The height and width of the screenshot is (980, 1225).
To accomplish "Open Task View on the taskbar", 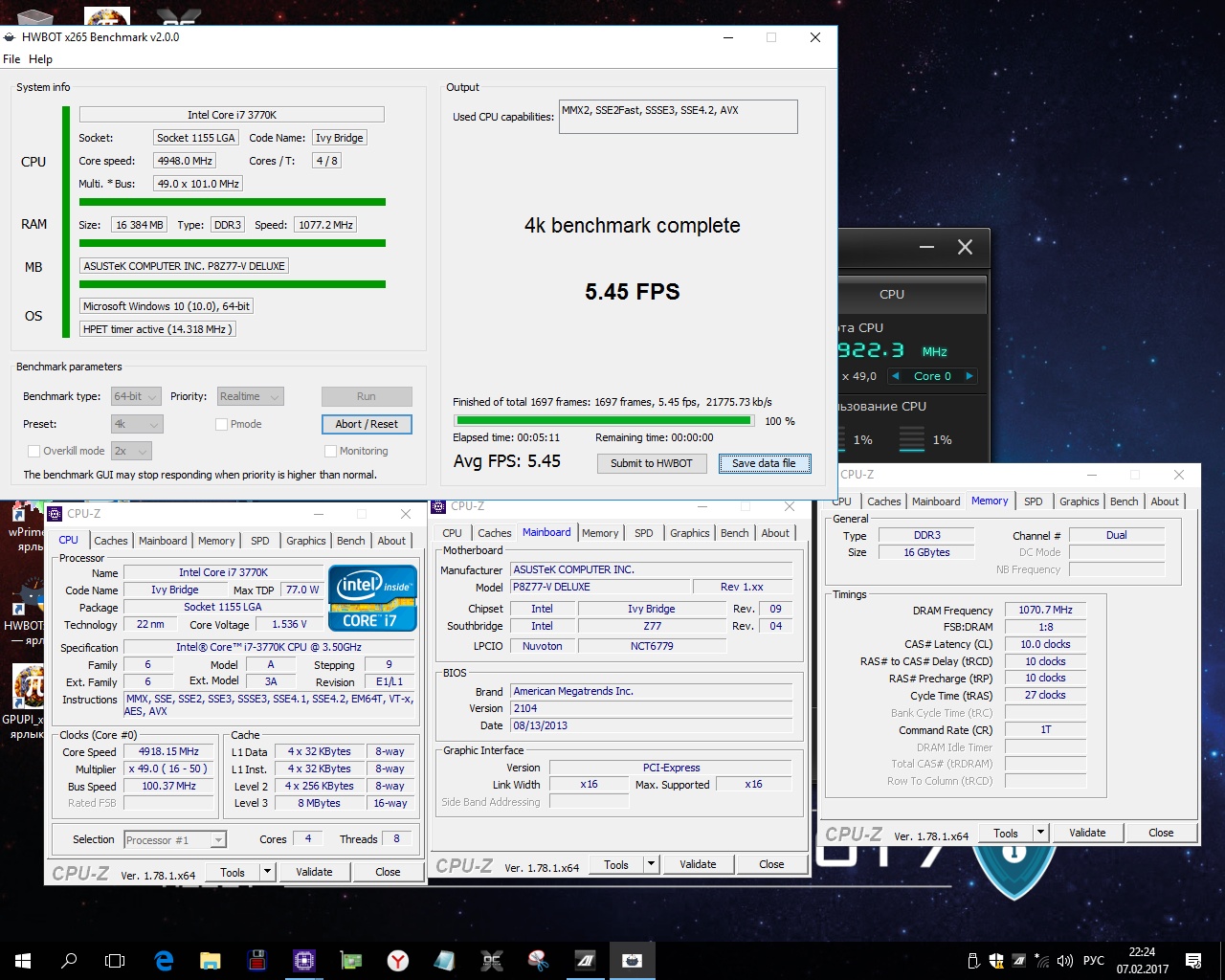I will coord(115,960).
